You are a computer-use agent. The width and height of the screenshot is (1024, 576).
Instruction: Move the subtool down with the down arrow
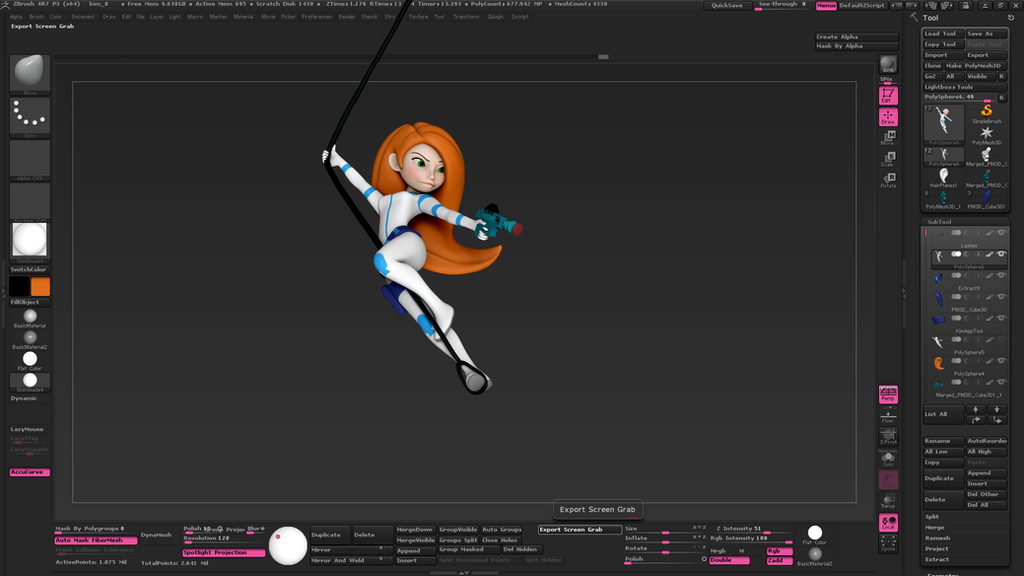pos(997,409)
